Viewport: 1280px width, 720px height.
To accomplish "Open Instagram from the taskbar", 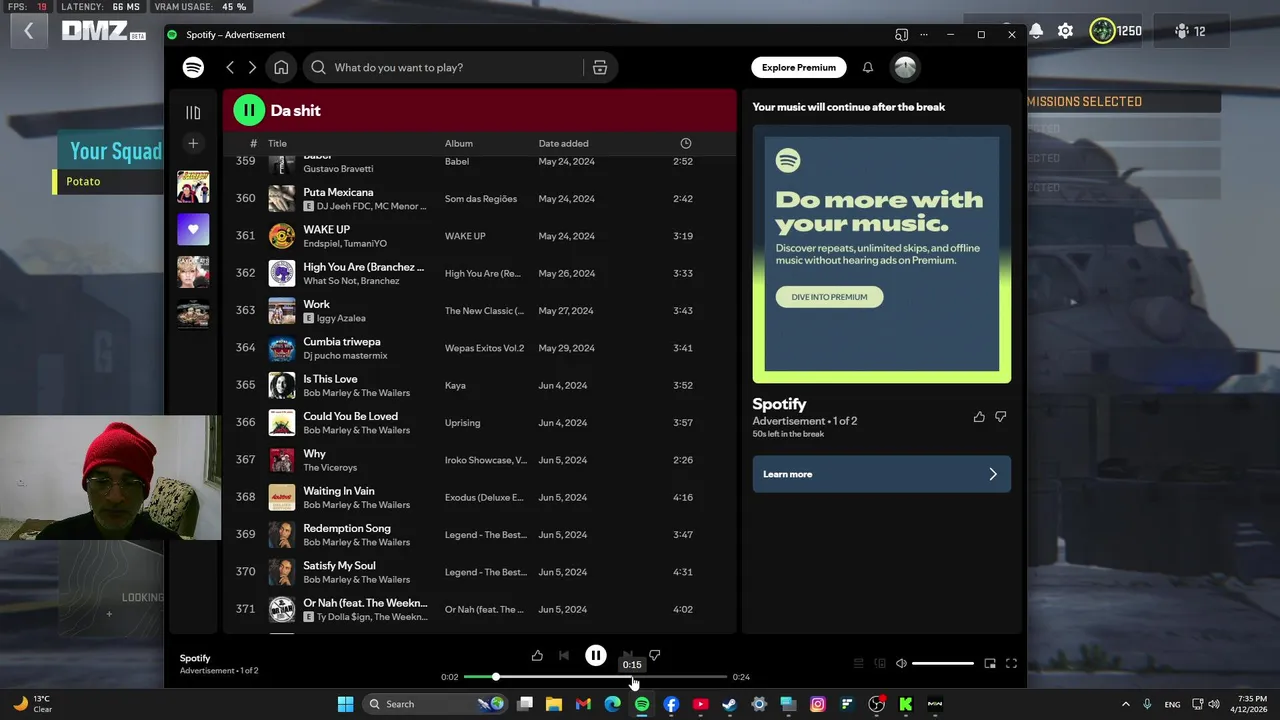I will tap(817, 704).
